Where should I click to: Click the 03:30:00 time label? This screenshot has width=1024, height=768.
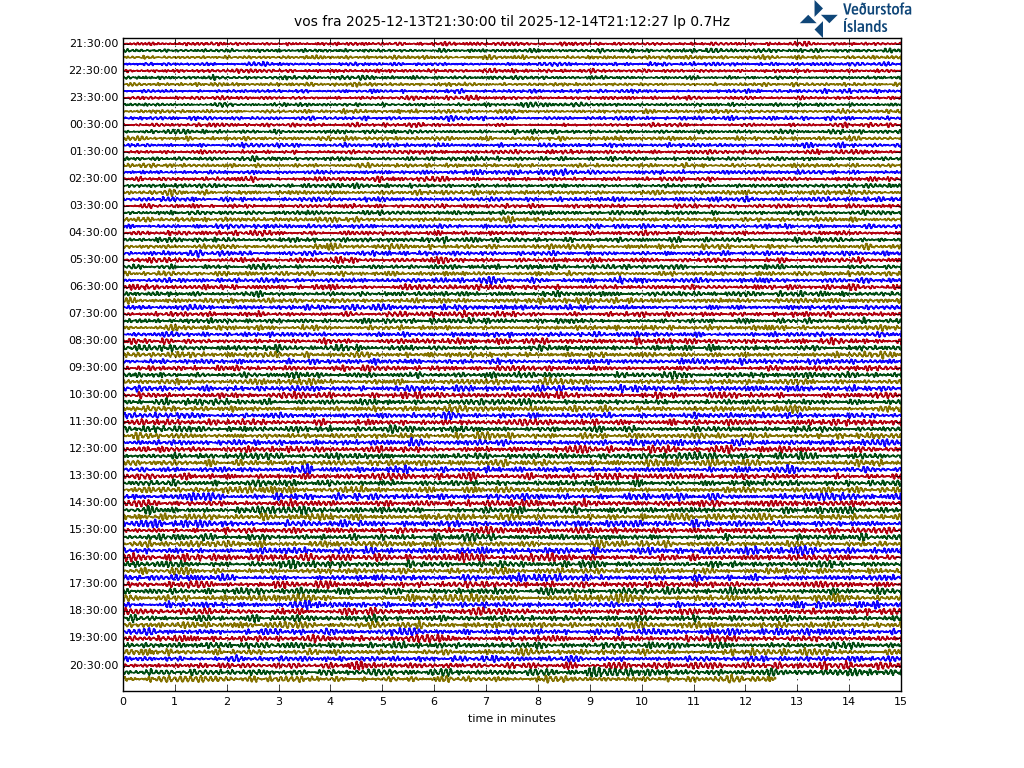94,206
